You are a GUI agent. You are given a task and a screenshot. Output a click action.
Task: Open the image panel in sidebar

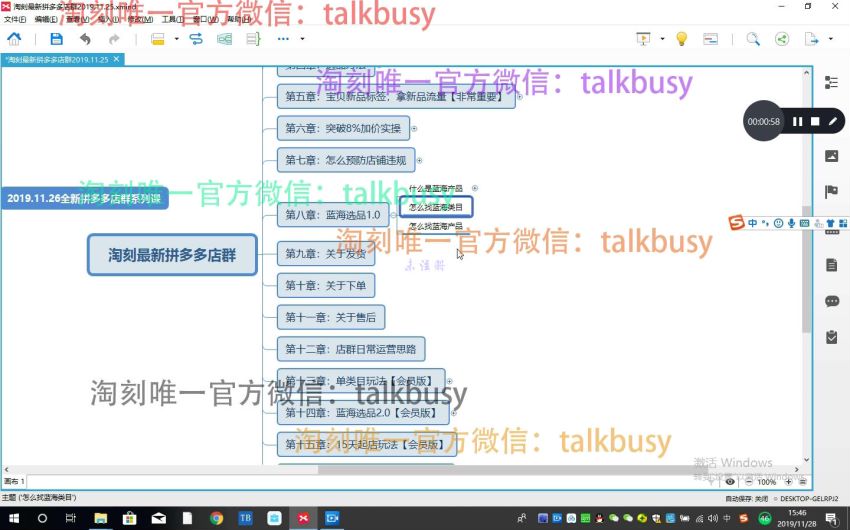point(831,156)
